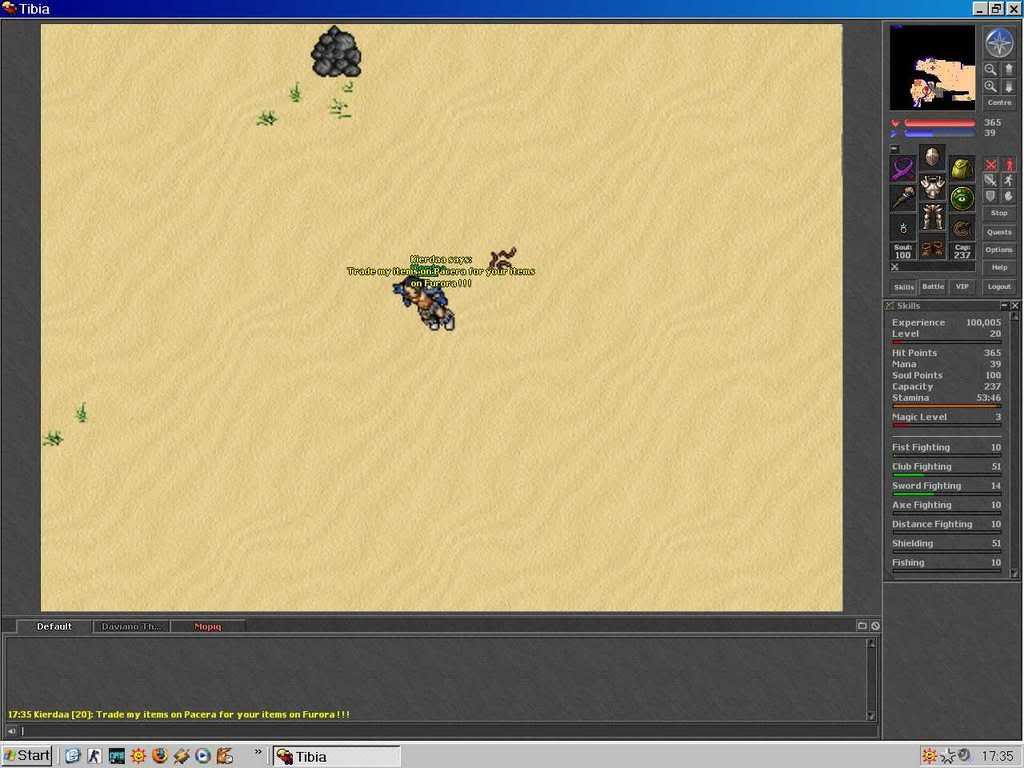
Task: Toggle the Skills window button
Action: pos(904,287)
